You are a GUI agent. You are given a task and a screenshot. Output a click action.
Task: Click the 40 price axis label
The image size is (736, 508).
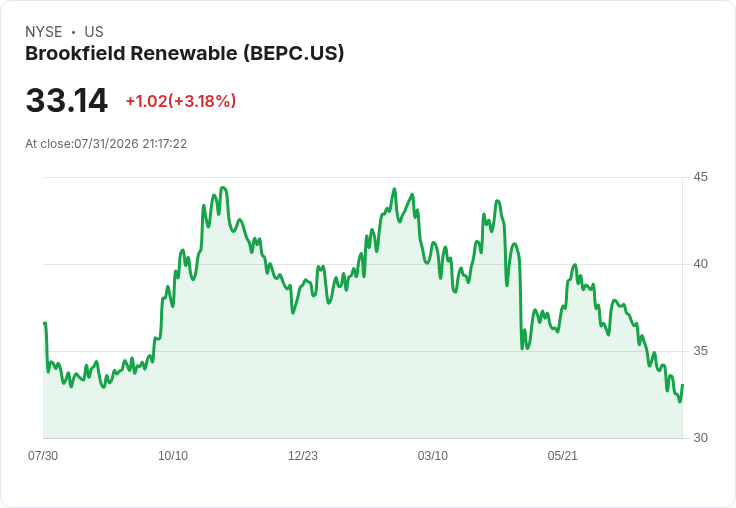[700, 264]
